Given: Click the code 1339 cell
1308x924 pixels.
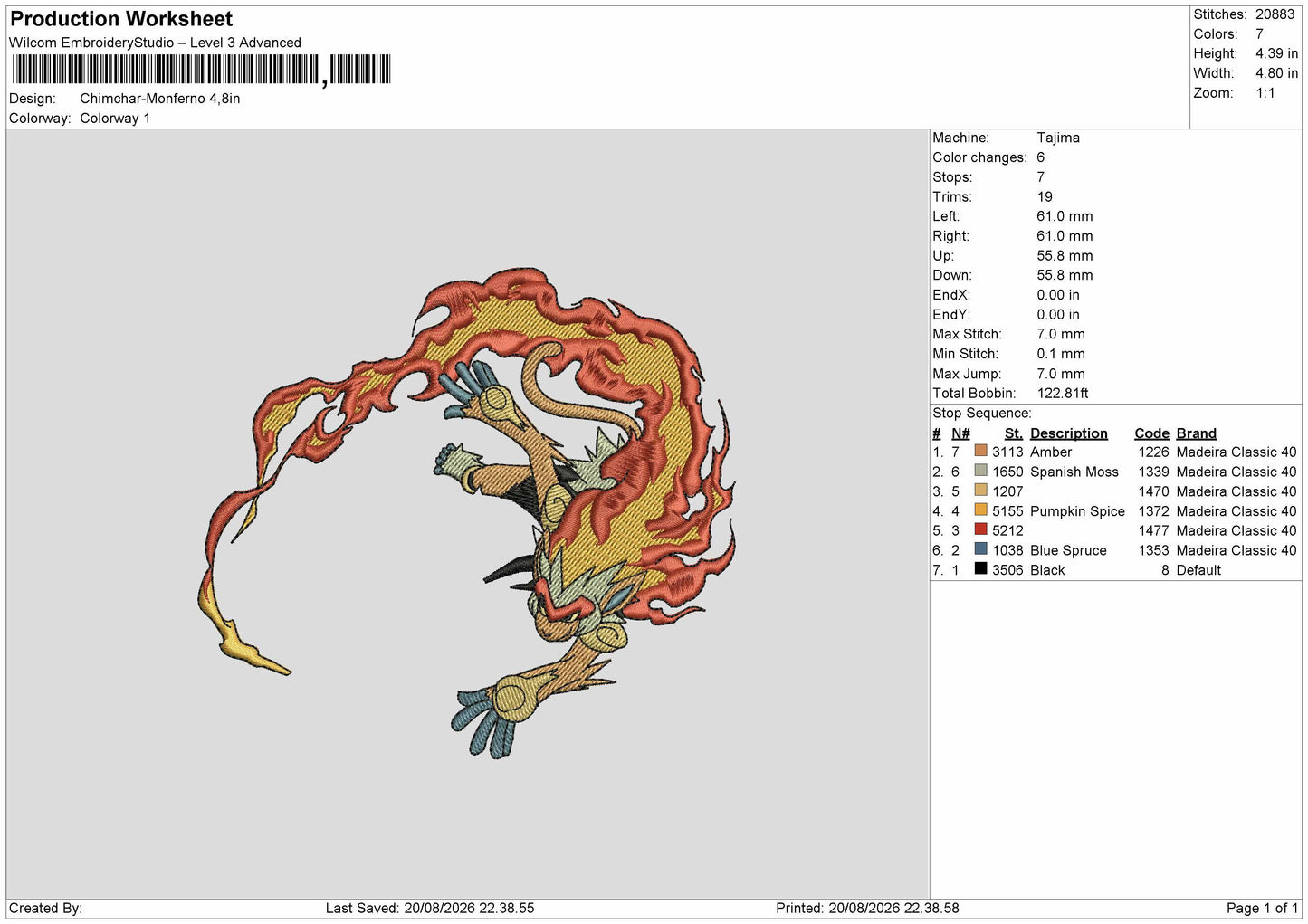Looking at the screenshot, I should (x=1153, y=472).
